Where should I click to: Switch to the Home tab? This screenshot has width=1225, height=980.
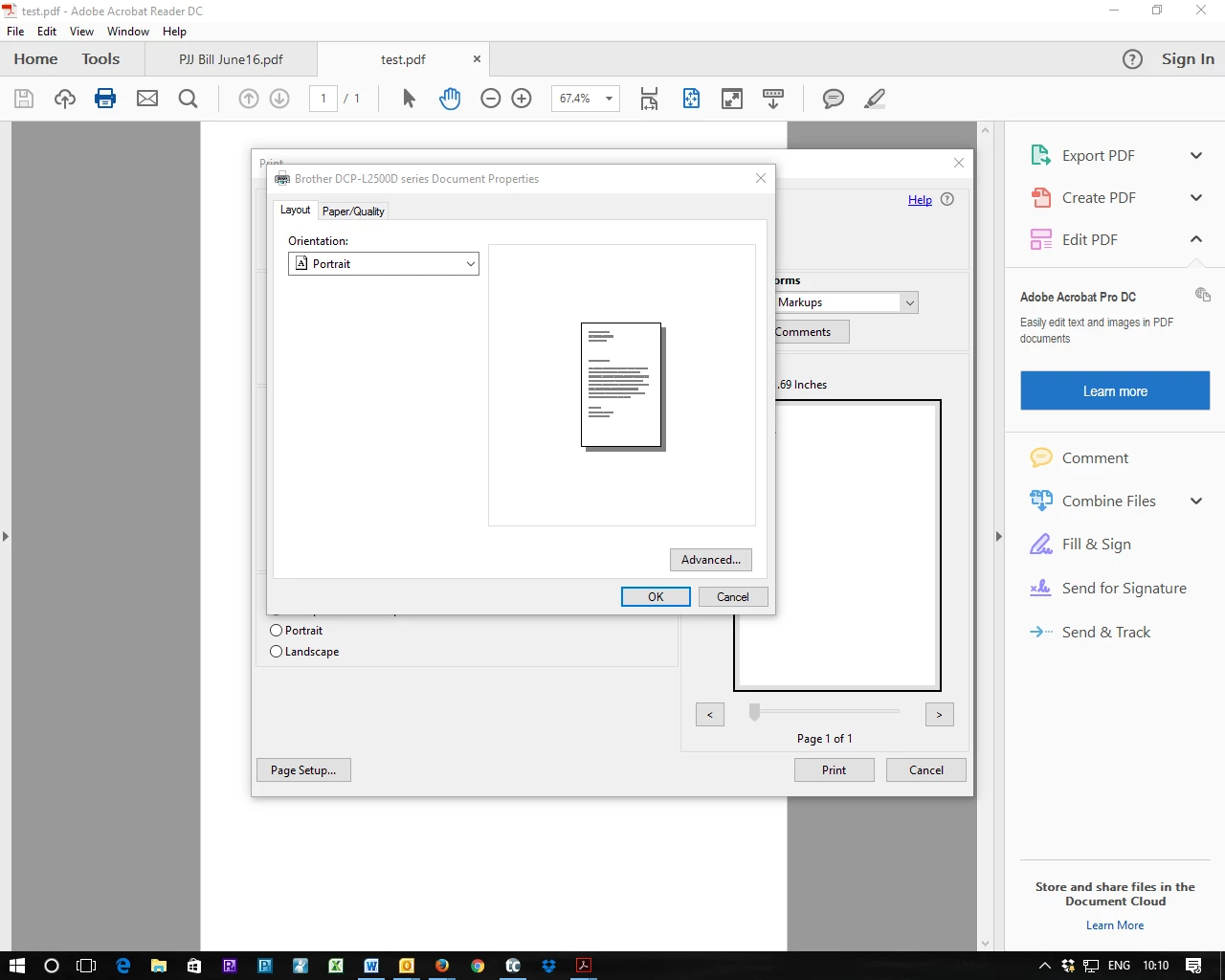tap(35, 59)
